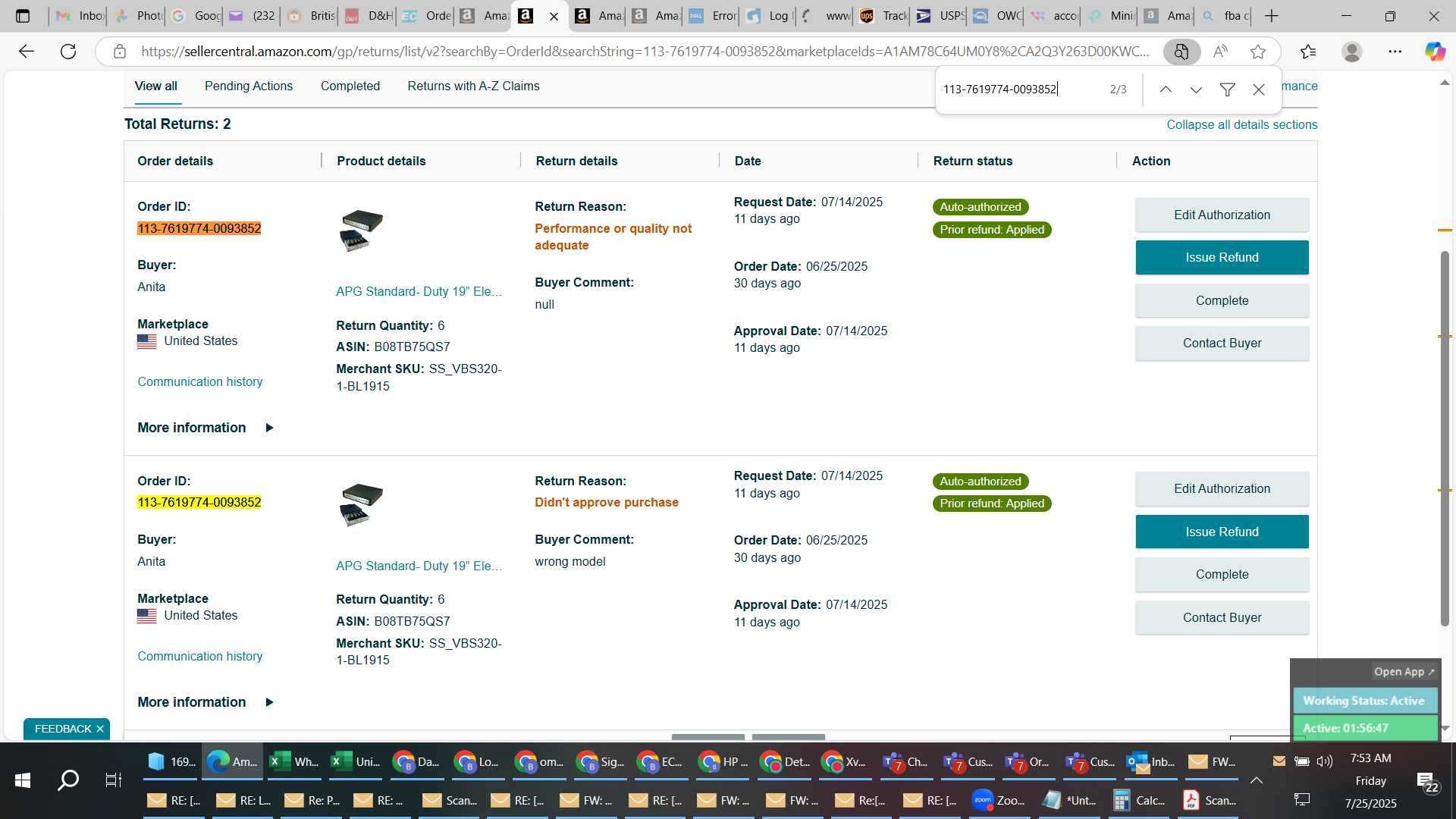The width and height of the screenshot is (1456, 819).
Task: Open first return's product thumbnail
Action: pos(361,231)
